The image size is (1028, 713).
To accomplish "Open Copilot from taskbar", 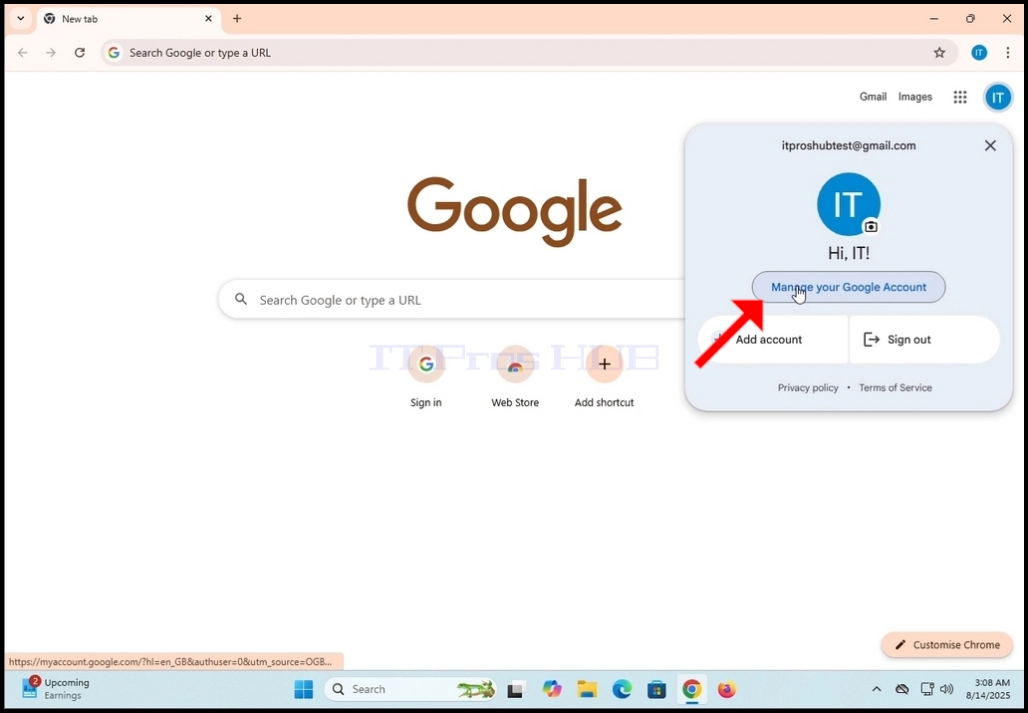I will click(x=552, y=689).
